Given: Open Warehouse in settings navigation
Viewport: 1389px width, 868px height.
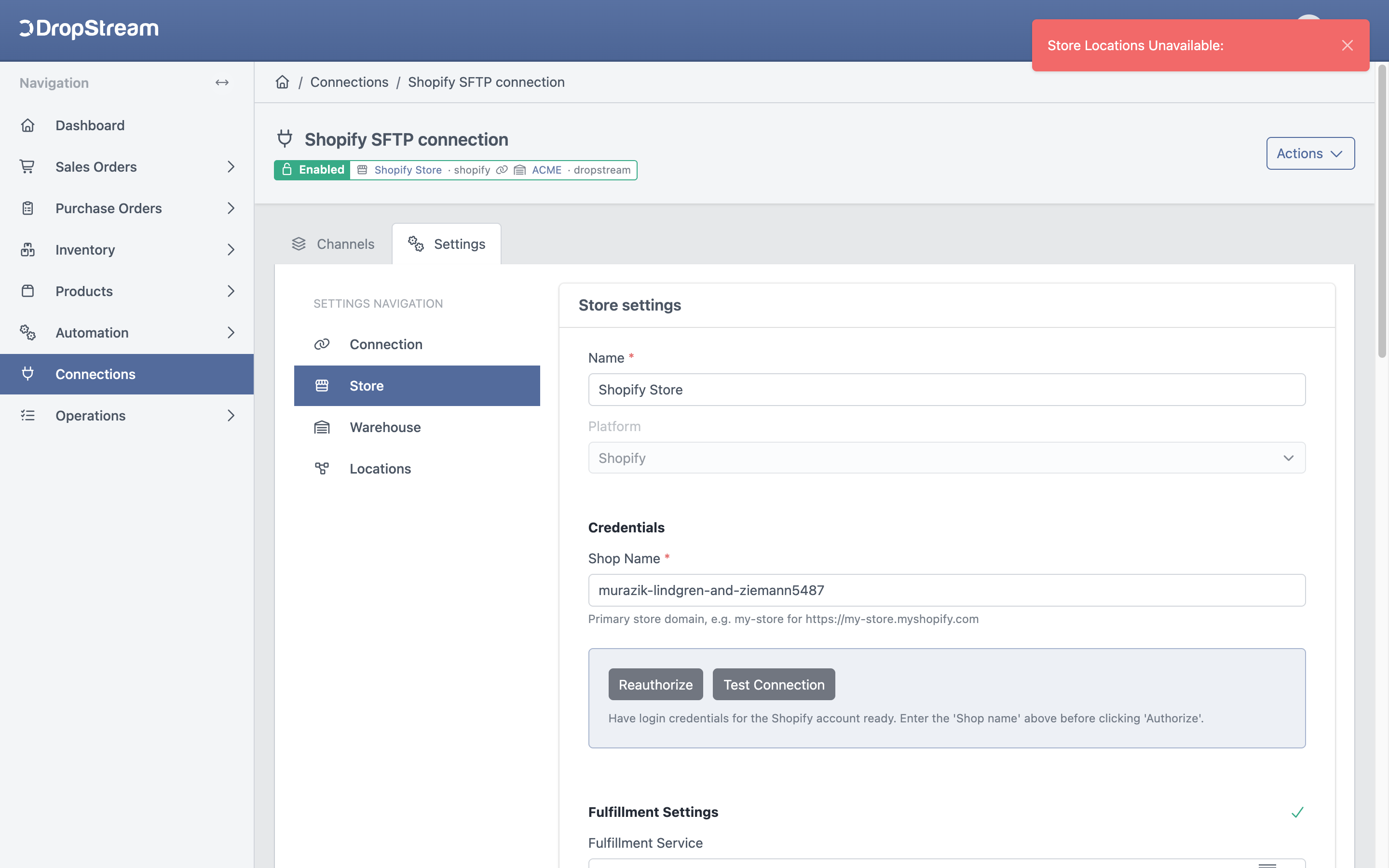Looking at the screenshot, I should 417,427.
